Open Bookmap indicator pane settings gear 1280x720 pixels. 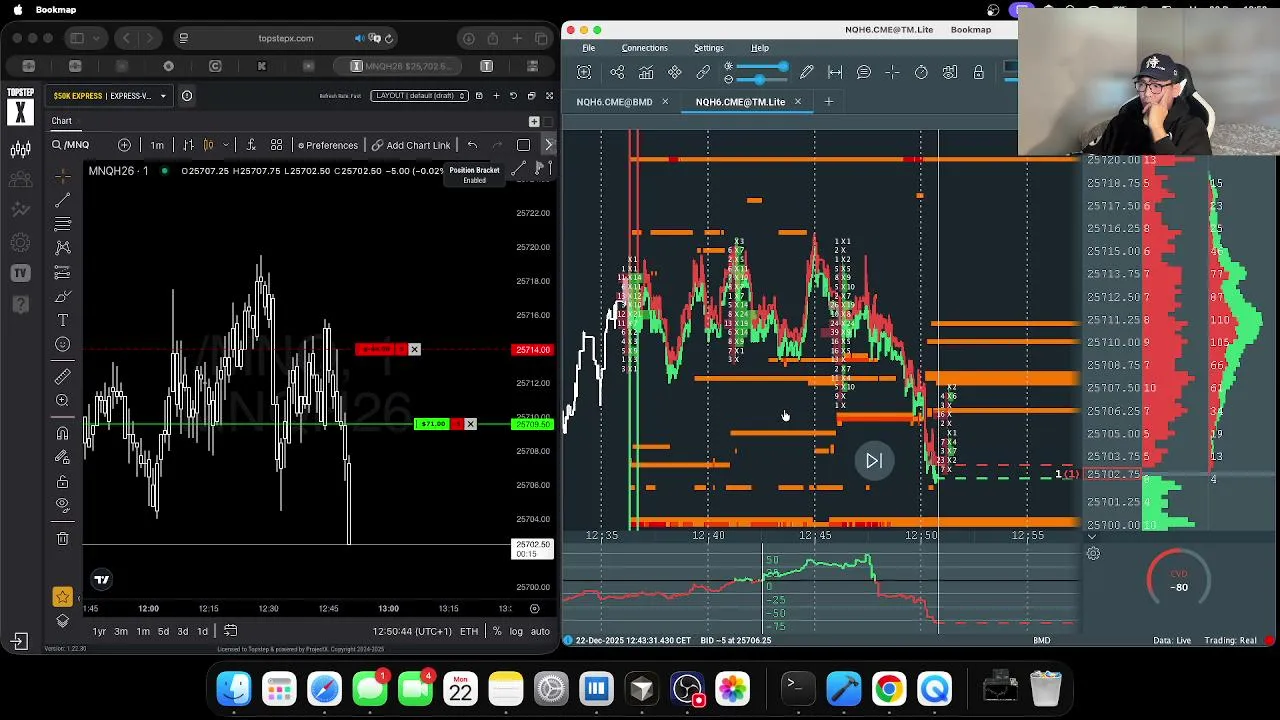1093,553
